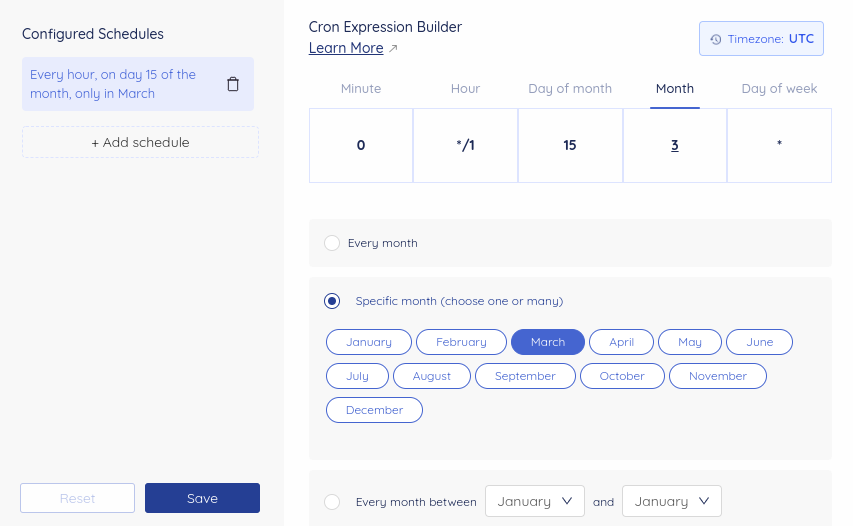Toggle the January month chip
The width and height of the screenshot is (853, 526).
tap(369, 342)
